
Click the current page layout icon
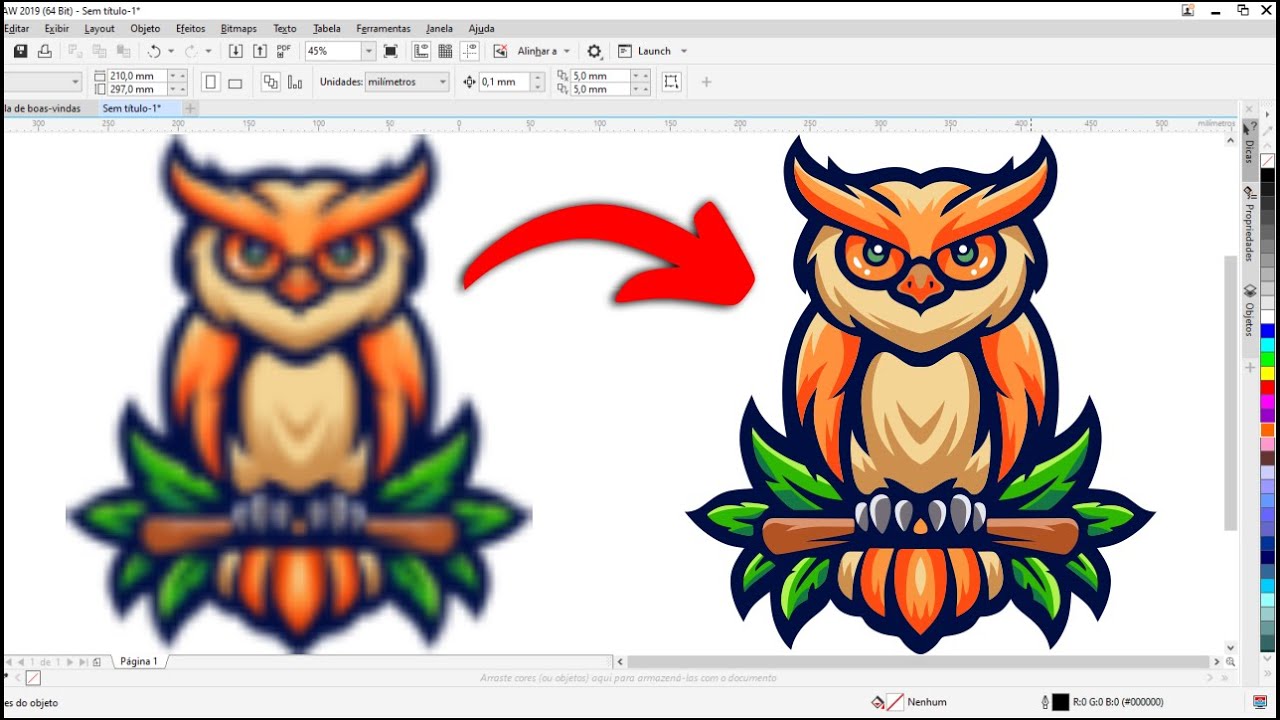(295, 82)
